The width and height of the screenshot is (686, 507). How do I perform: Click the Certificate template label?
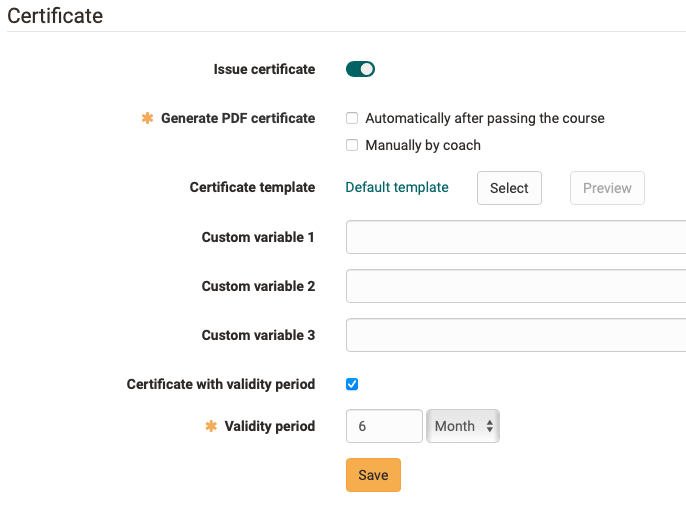pos(252,187)
